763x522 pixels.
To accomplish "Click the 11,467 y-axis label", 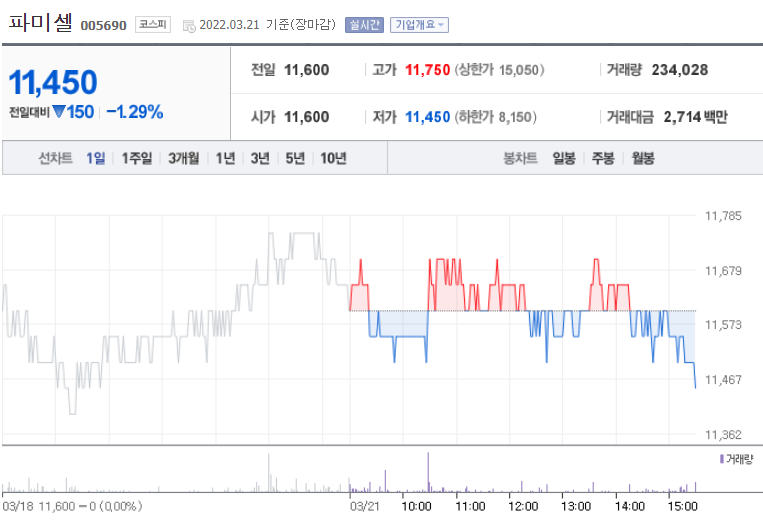I will (x=723, y=379).
